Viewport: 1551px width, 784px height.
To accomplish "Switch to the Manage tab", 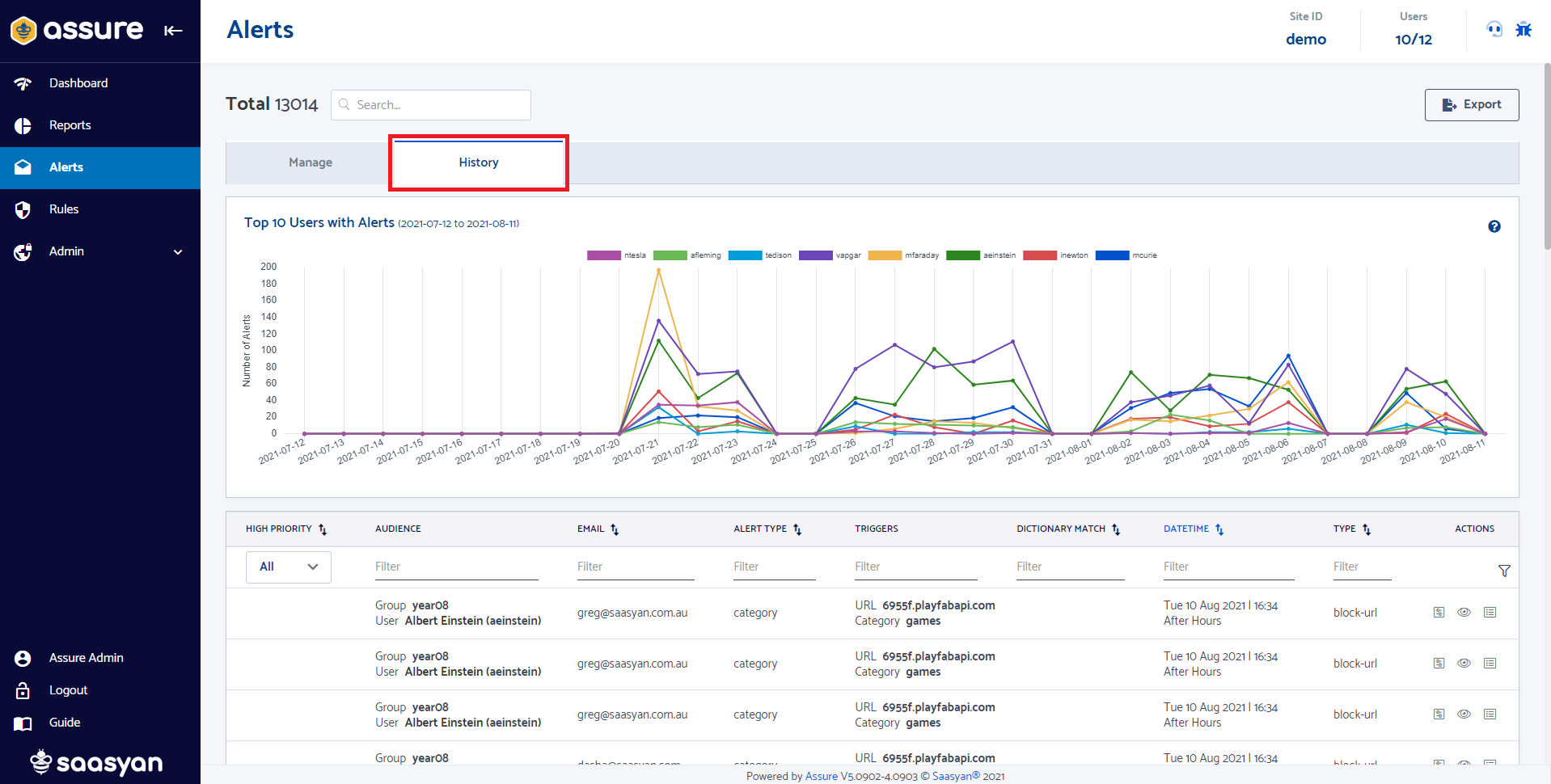I will click(x=311, y=162).
